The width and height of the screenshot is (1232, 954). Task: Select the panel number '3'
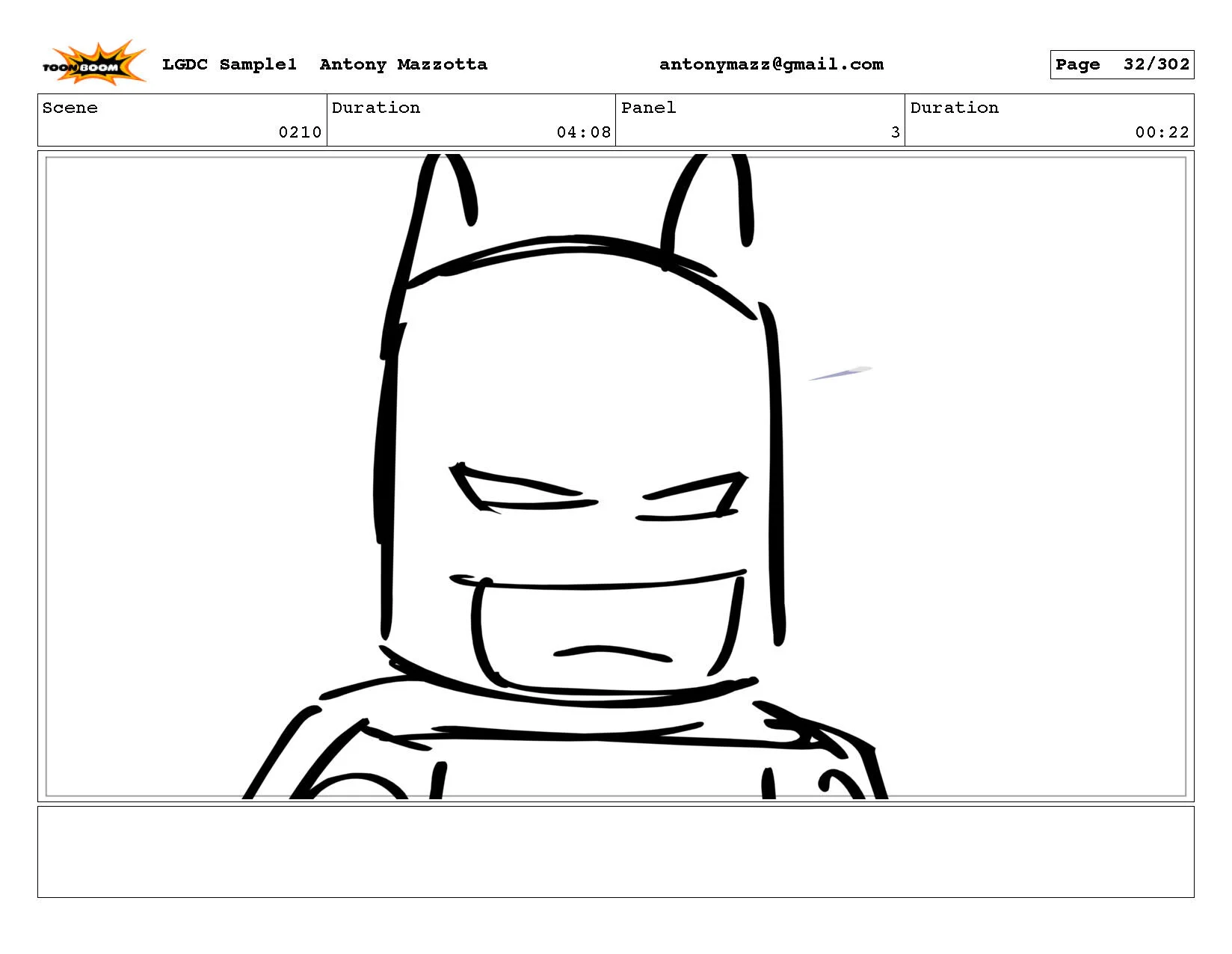[896, 132]
